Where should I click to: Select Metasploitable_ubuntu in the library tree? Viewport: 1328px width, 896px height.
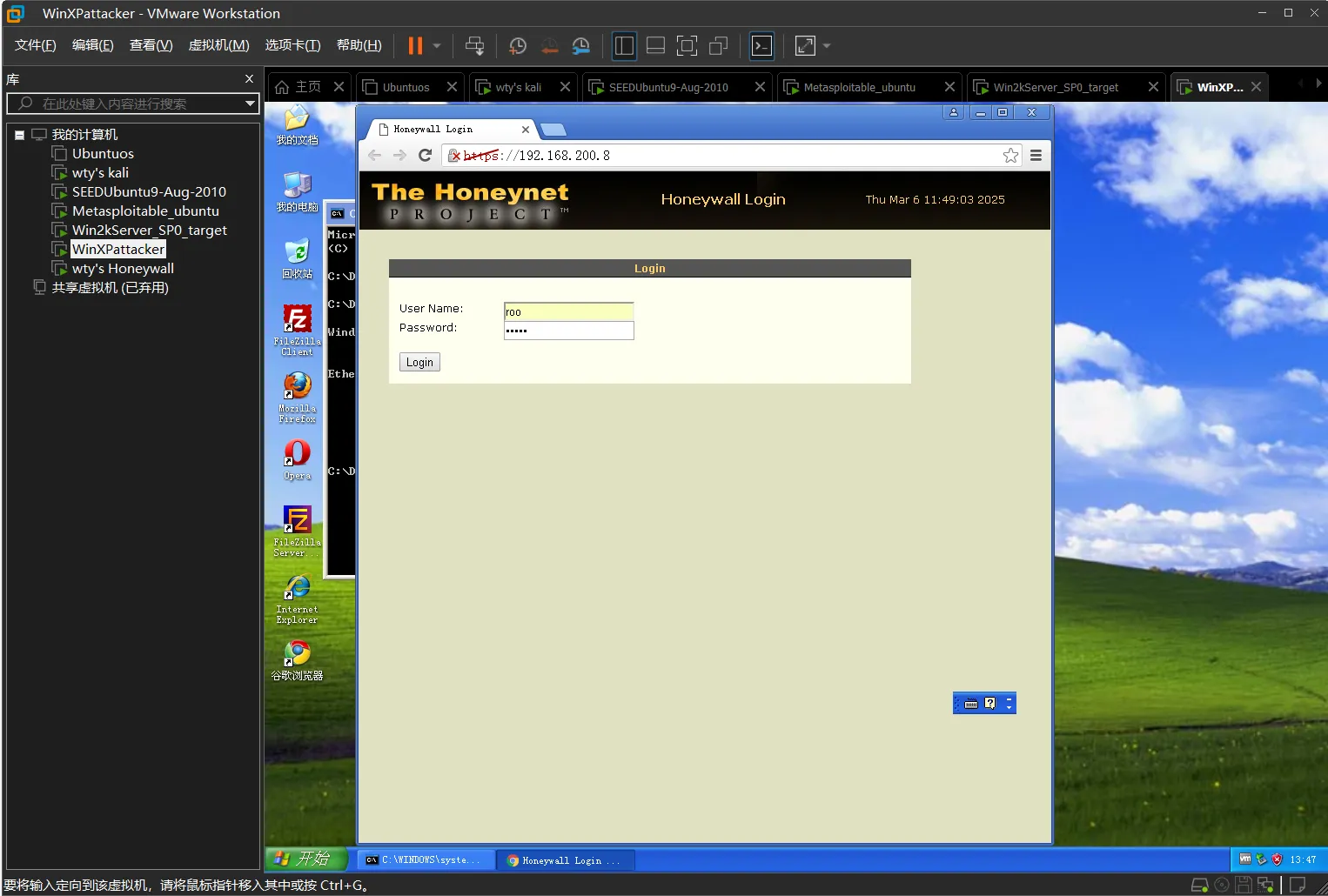click(145, 211)
